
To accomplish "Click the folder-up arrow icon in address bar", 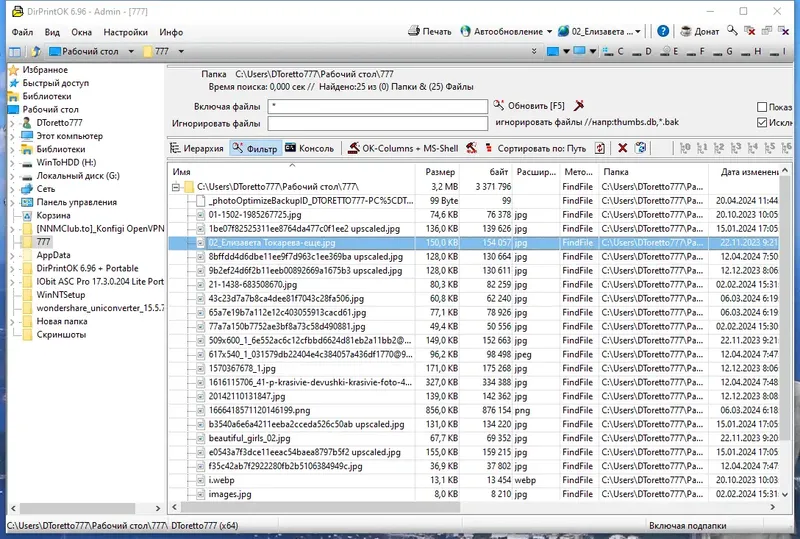I will (x=36, y=52).
